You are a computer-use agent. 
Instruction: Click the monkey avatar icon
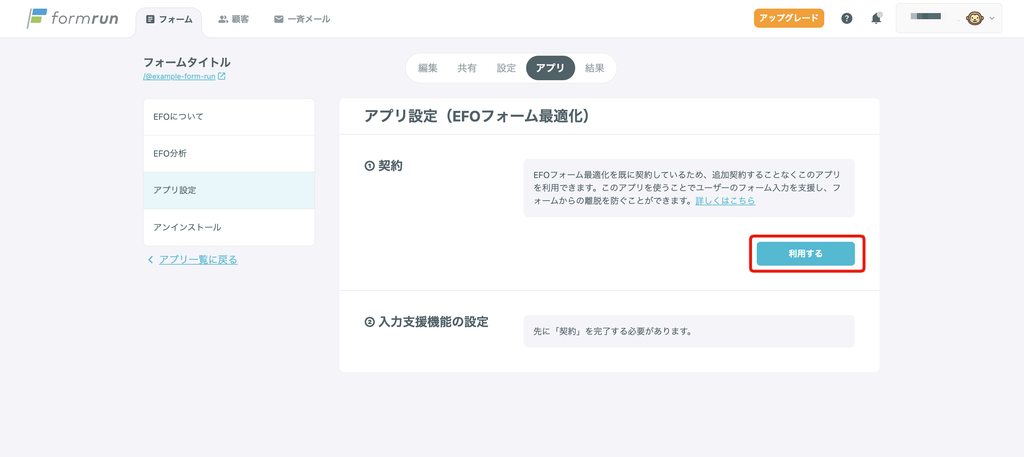click(x=974, y=19)
